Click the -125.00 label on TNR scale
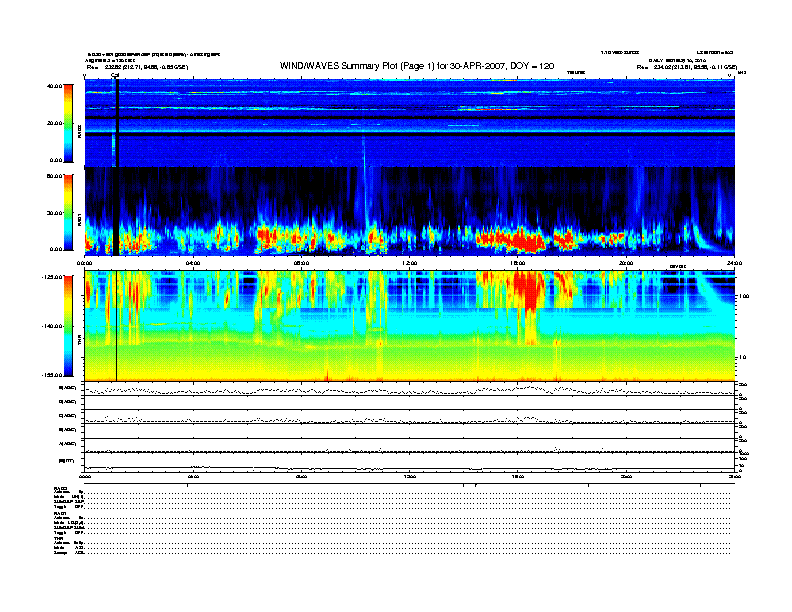Viewport: 792px width, 612px height. [52, 277]
